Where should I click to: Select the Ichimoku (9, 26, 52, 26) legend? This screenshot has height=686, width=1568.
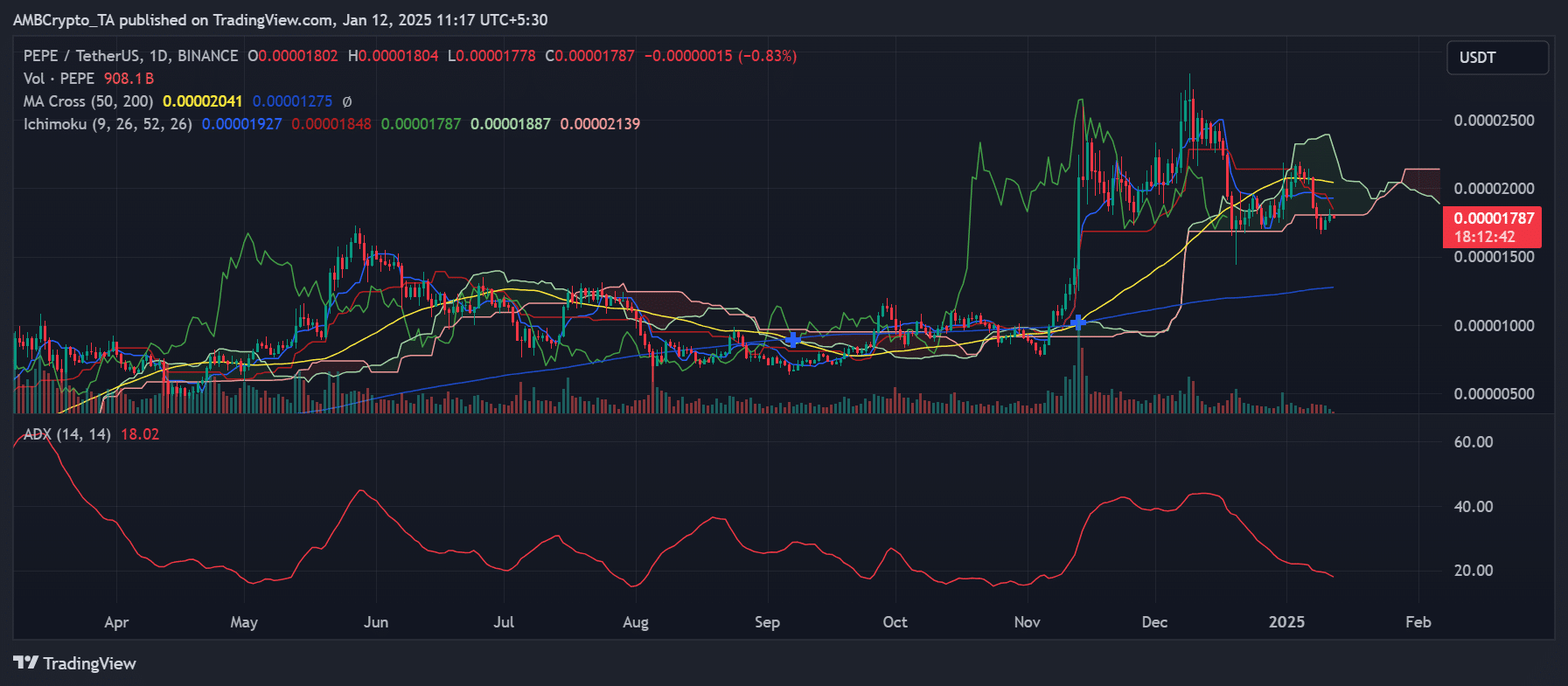108,124
